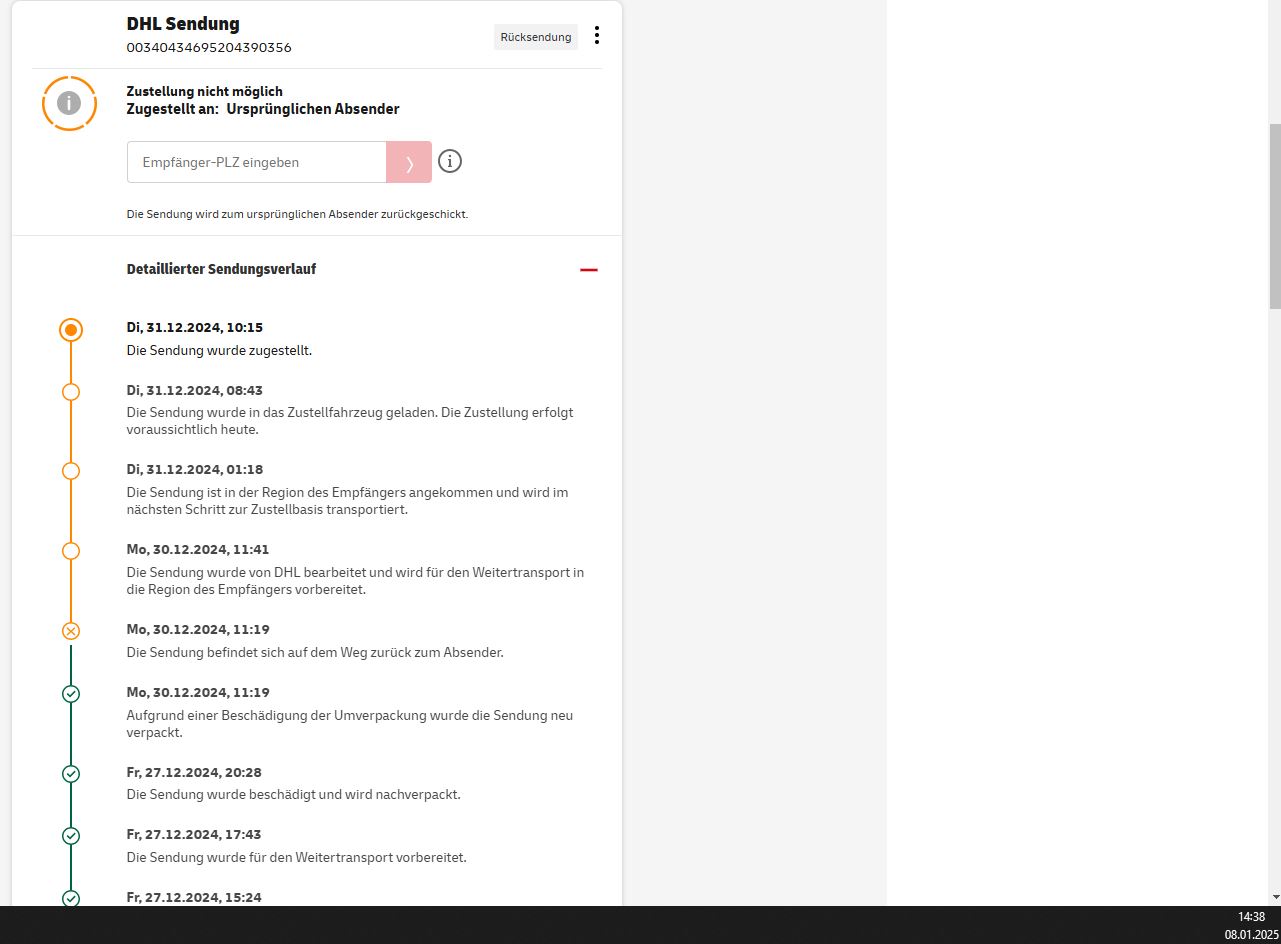Click tracking number 00340434695204390356
Viewport: 1281px width, 944px height.
point(209,47)
